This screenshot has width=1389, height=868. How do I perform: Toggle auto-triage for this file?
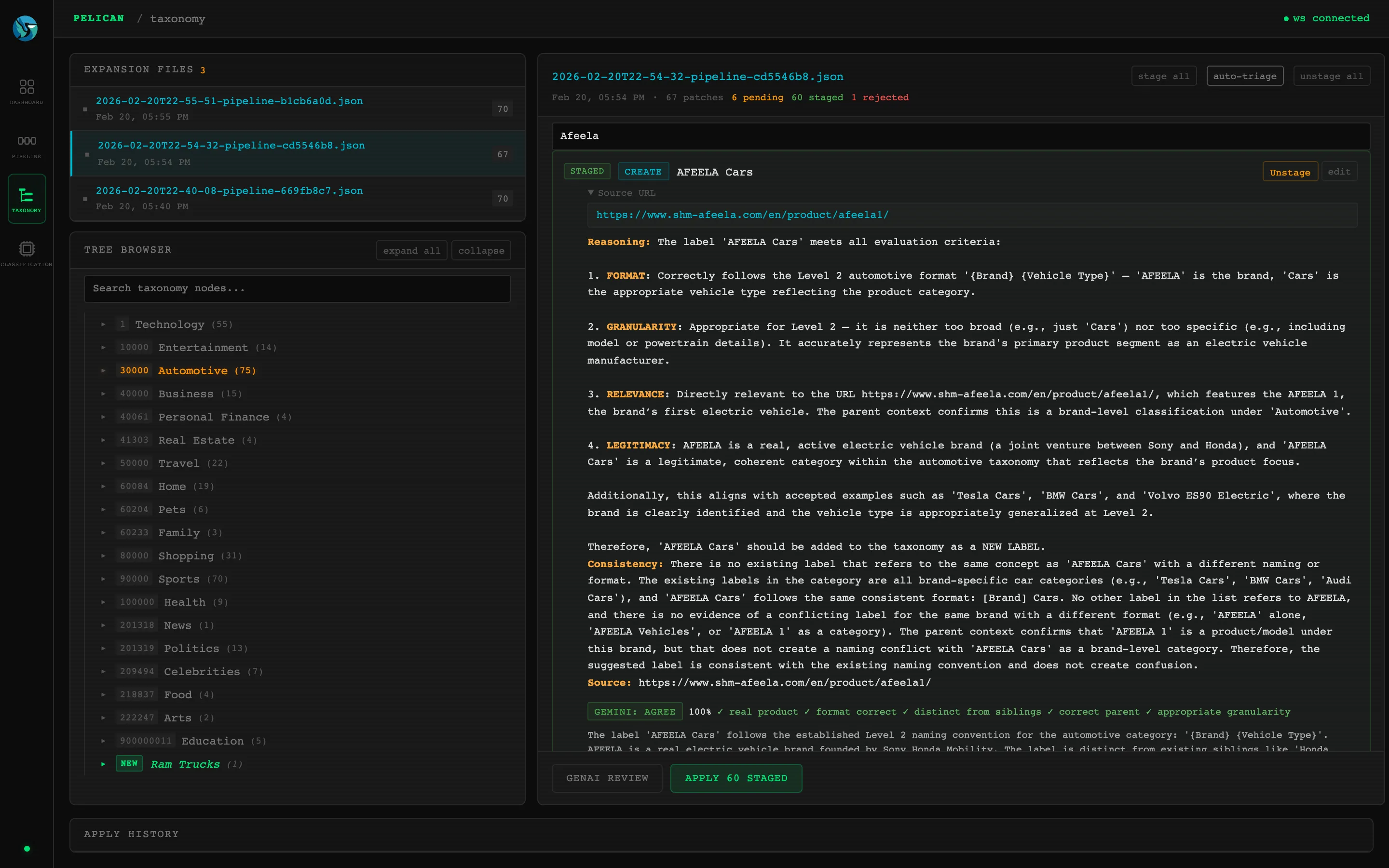click(x=1244, y=76)
